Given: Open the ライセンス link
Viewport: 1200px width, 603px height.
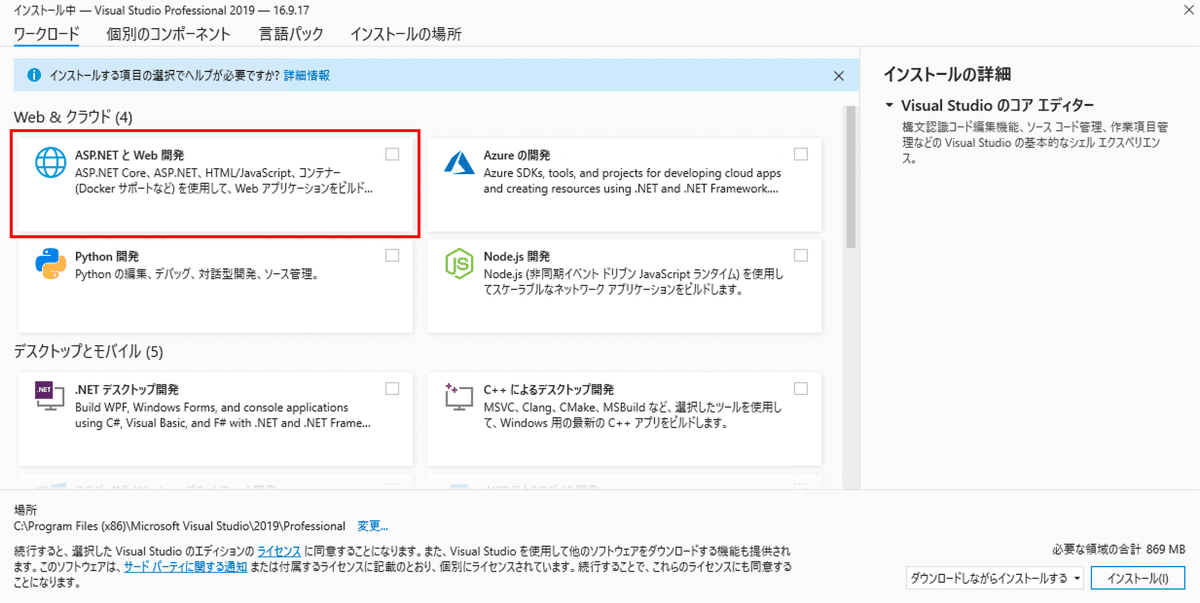Looking at the screenshot, I should [279, 551].
